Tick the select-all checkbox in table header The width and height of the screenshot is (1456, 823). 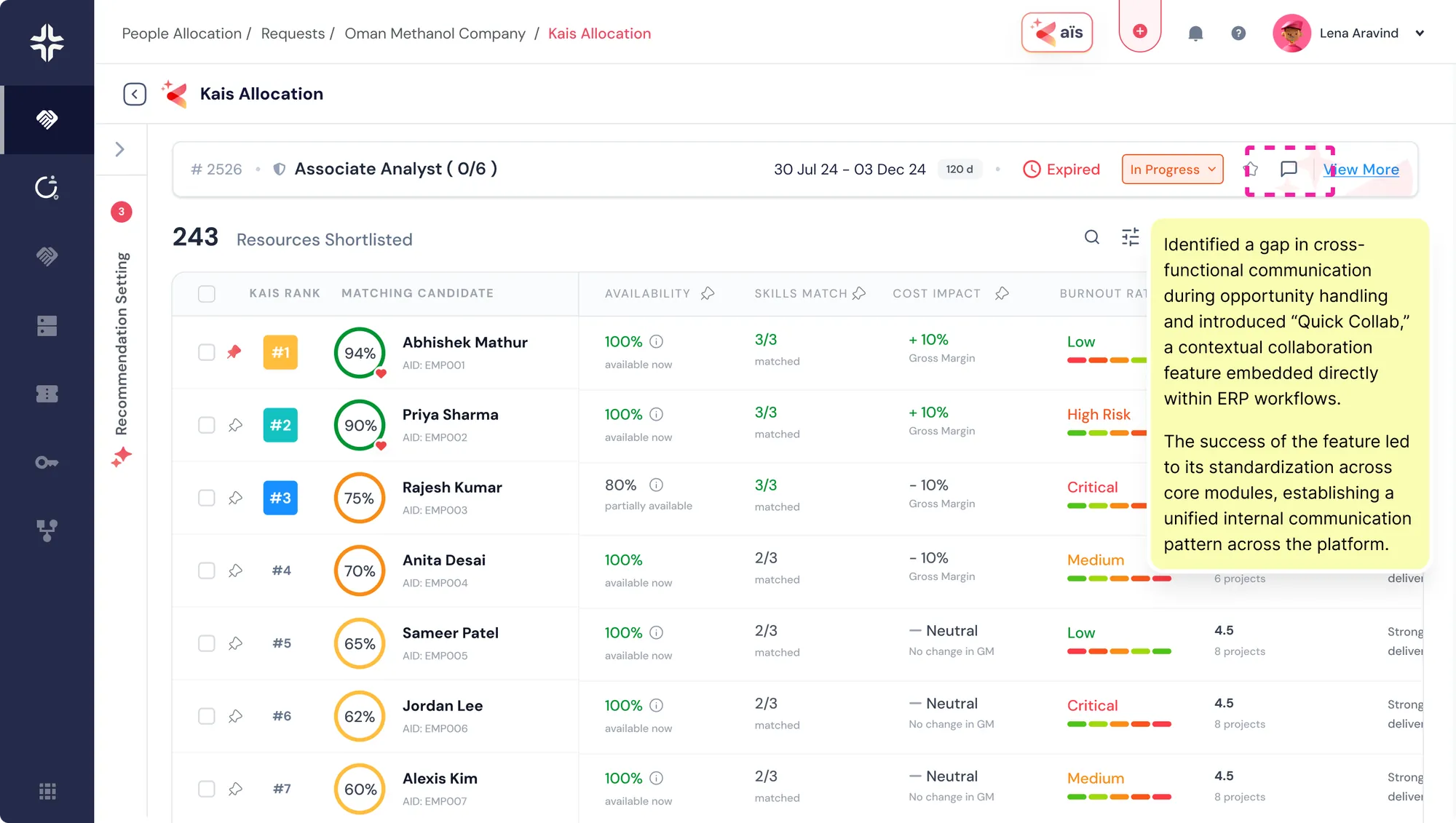pos(207,293)
